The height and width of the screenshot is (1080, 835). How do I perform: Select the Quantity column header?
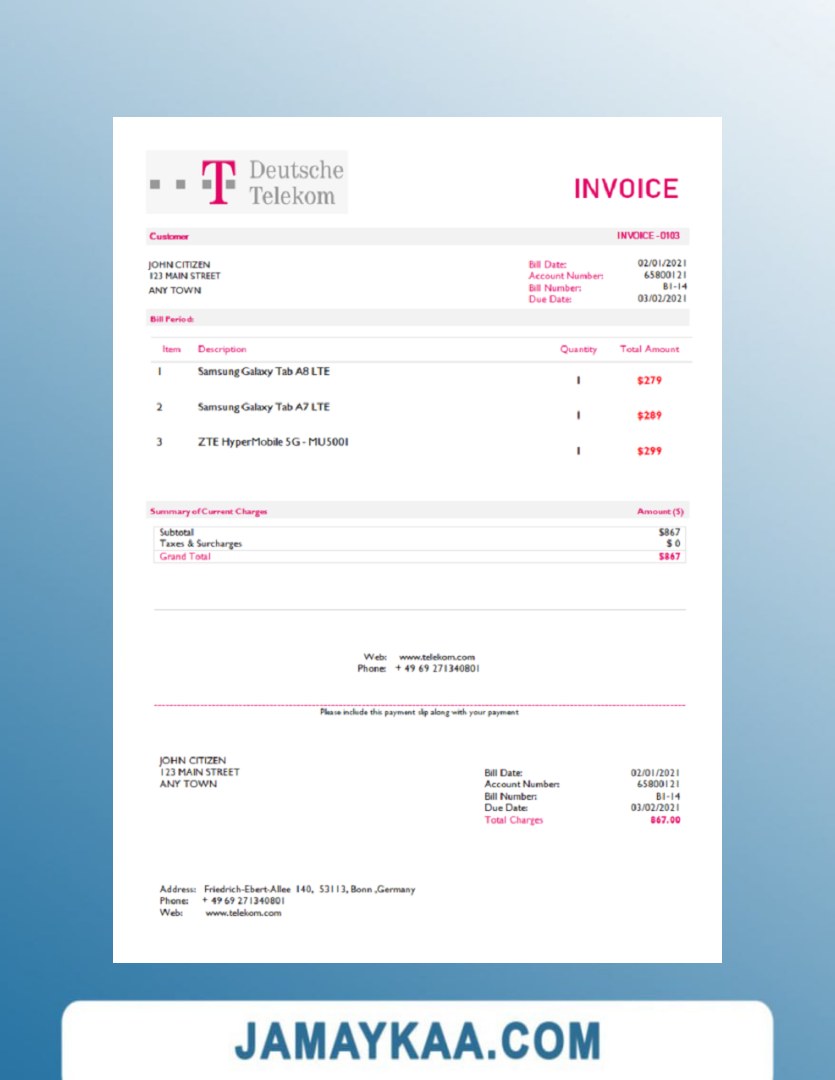pyautogui.click(x=578, y=349)
